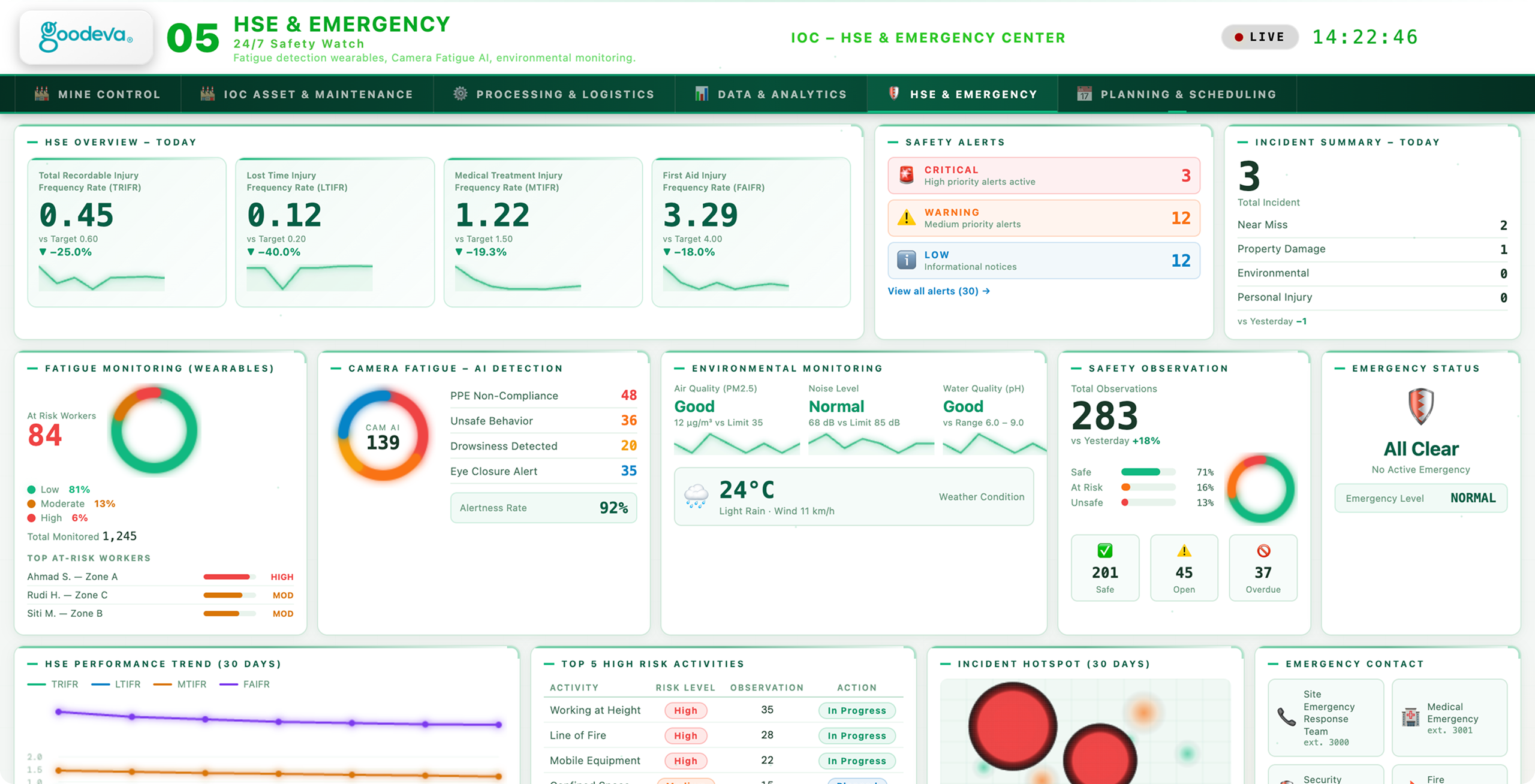1535x784 pixels.
Task: Open the Critical high priority alerts row
Action: (1044, 176)
